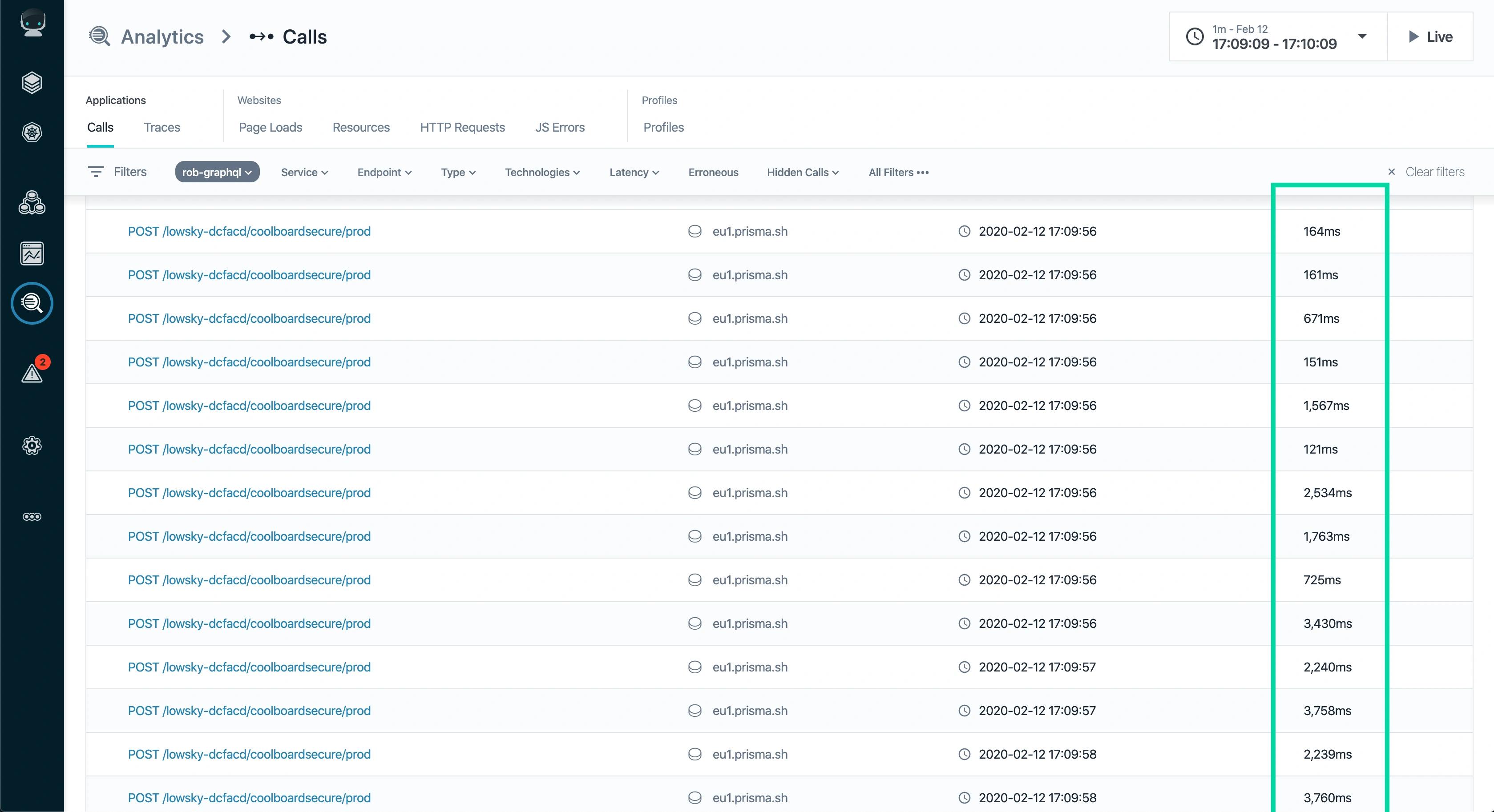
Task: Click the clock icon in 2,534ms row
Action: 964,493
